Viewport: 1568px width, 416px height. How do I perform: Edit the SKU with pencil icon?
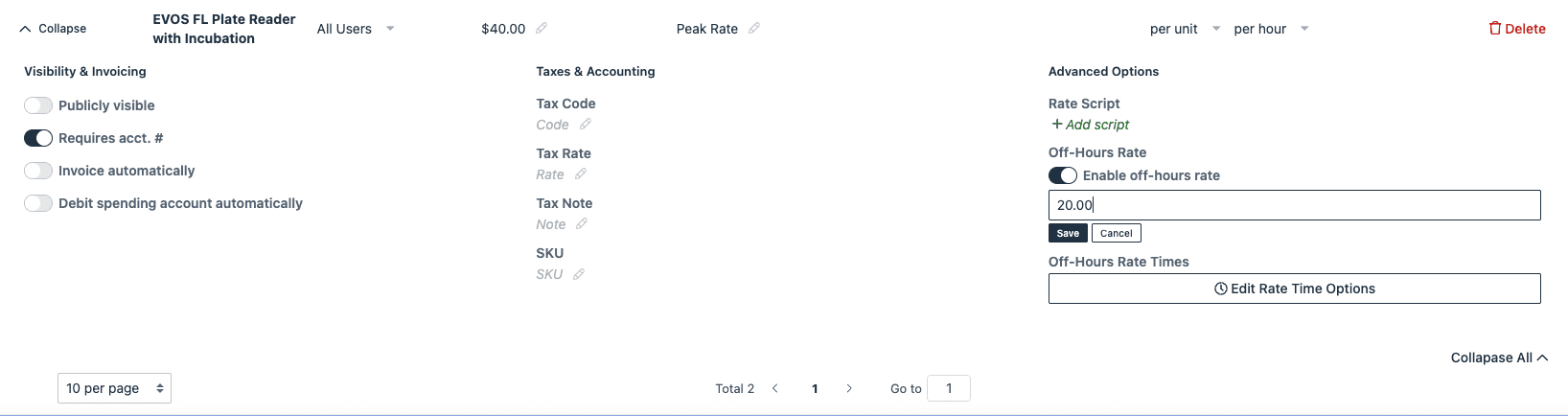tap(579, 274)
